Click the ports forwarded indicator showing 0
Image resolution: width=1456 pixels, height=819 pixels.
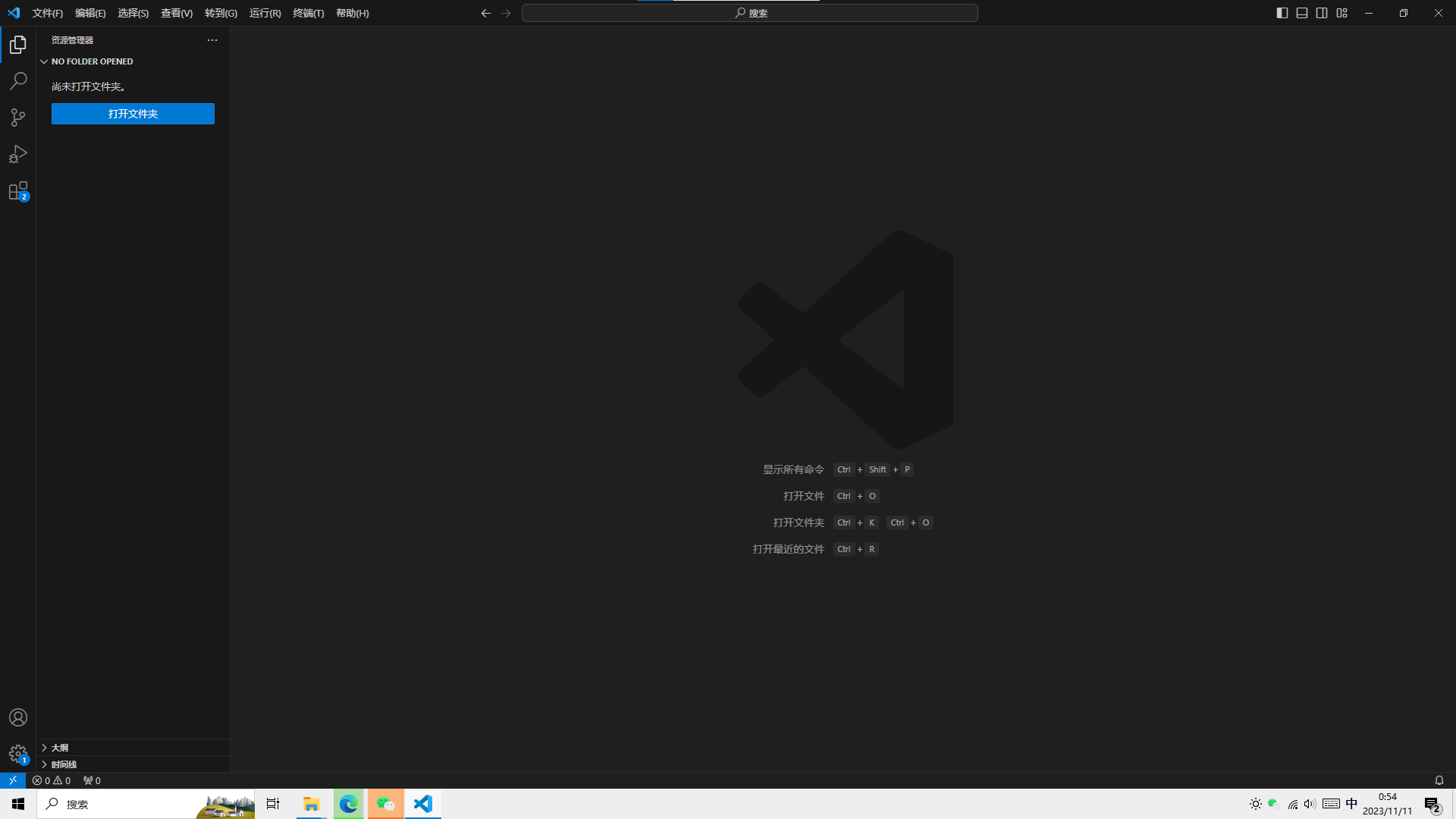92,780
